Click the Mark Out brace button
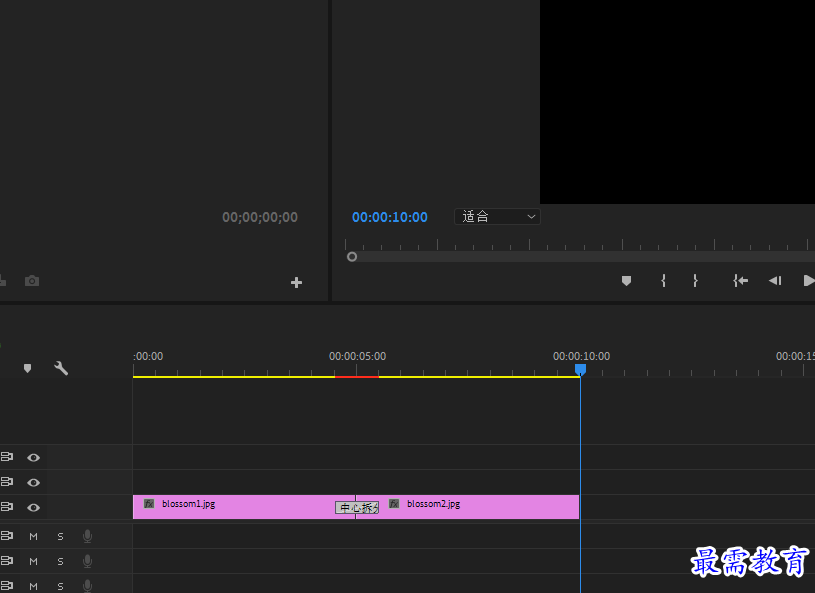815x593 pixels. tap(695, 281)
